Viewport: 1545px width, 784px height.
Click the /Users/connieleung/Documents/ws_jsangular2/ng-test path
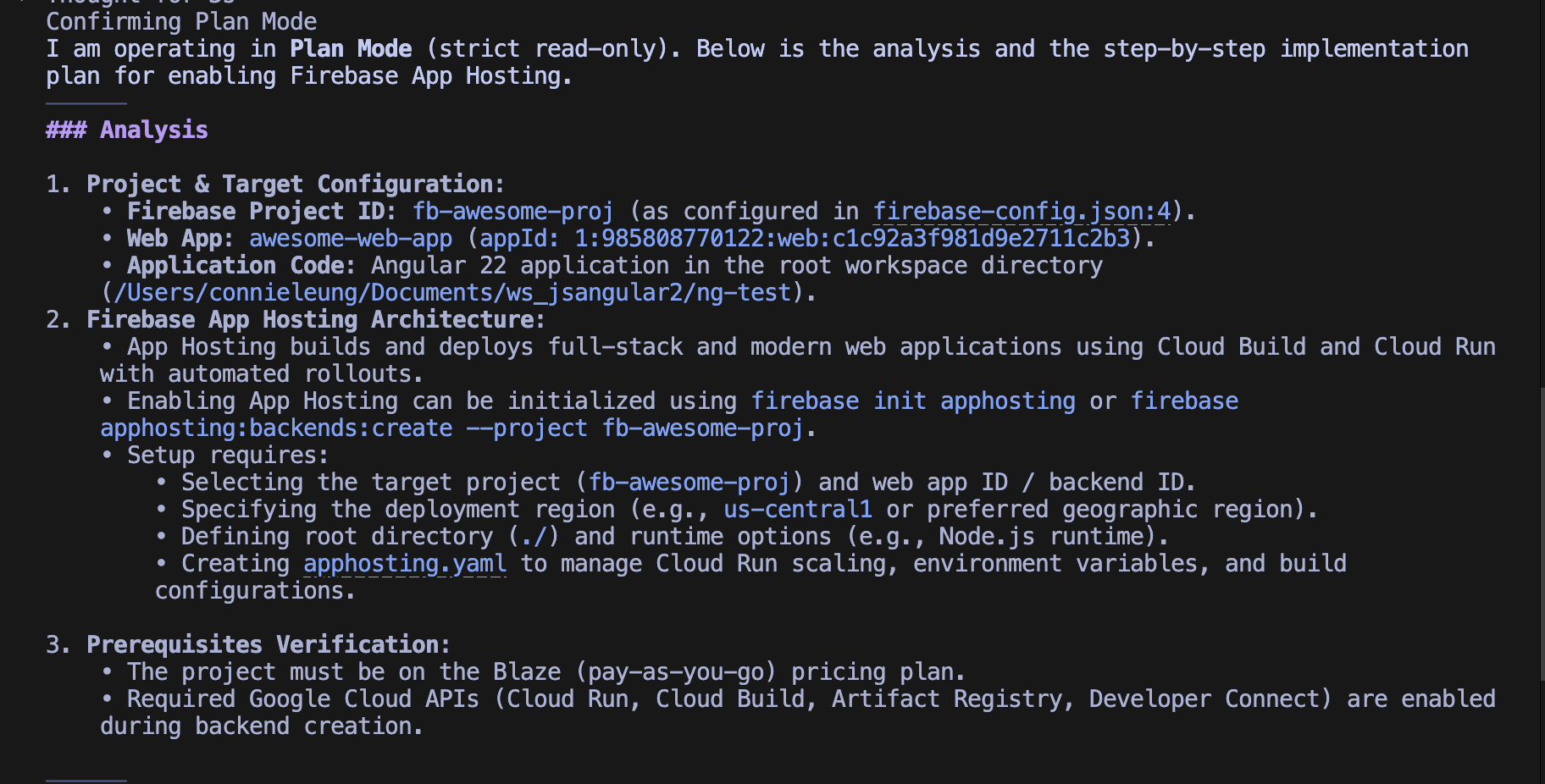click(x=452, y=292)
